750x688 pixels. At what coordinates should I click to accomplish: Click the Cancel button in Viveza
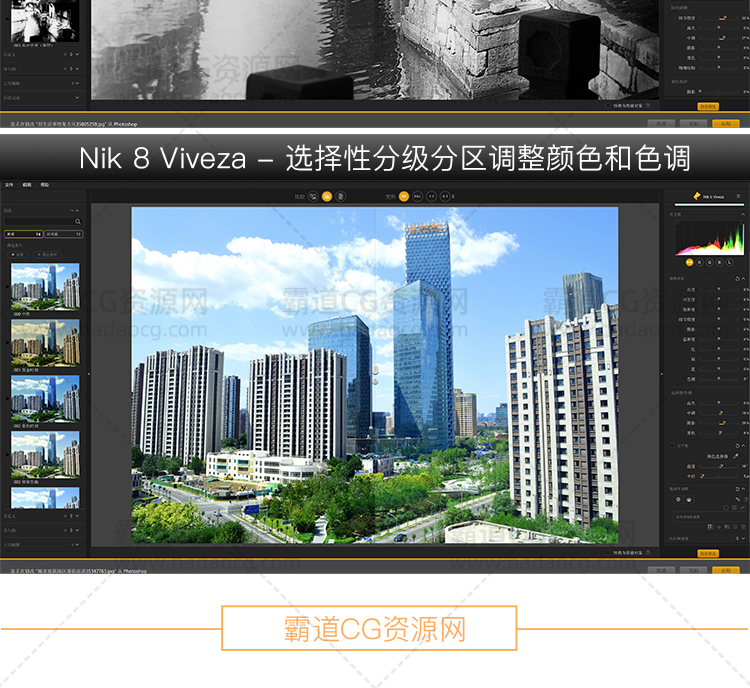pyautogui.click(x=661, y=570)
